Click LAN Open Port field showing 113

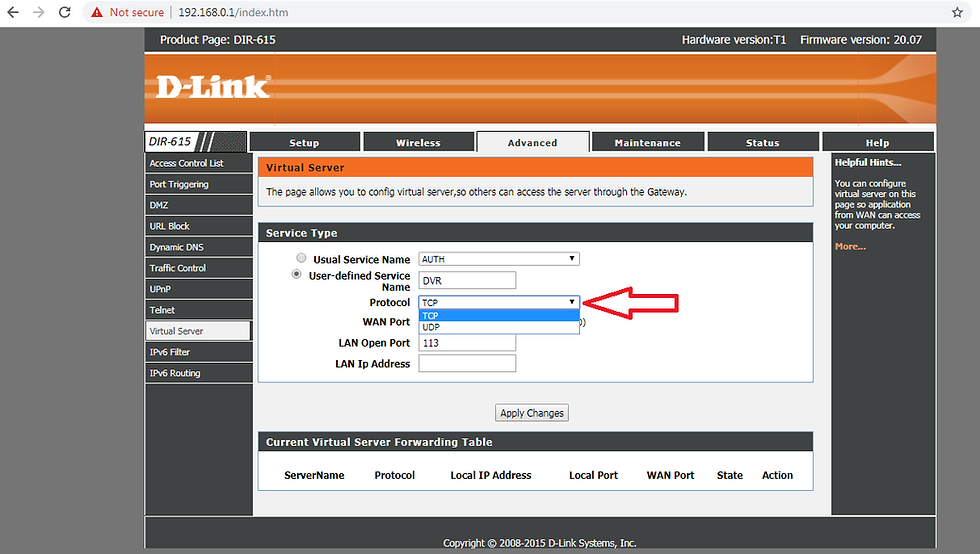tap(467, 343)
